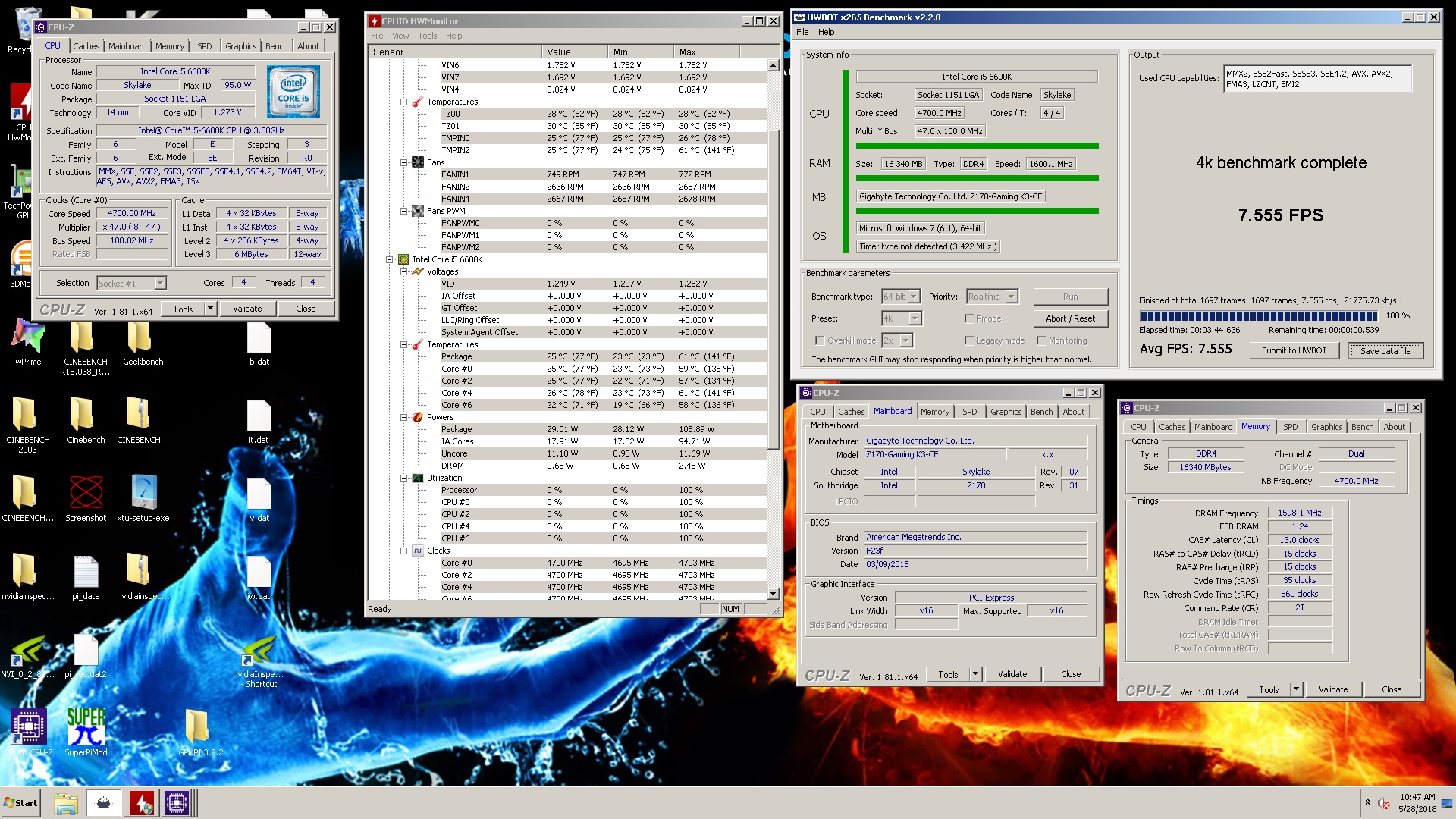The width and height of the screenshot is (1456, 819).
Task: Toggle the Legacy mode checkbox
Action: (969, 340)
